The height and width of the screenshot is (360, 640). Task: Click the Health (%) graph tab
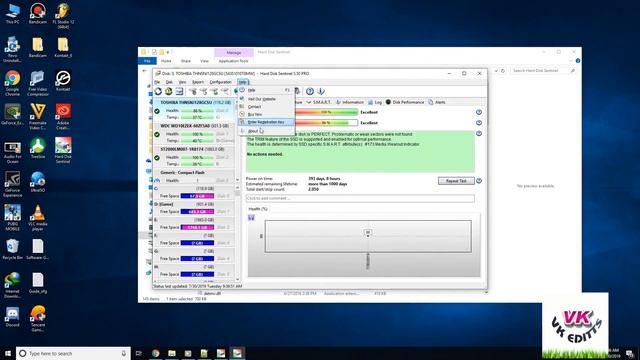(258, 209)
